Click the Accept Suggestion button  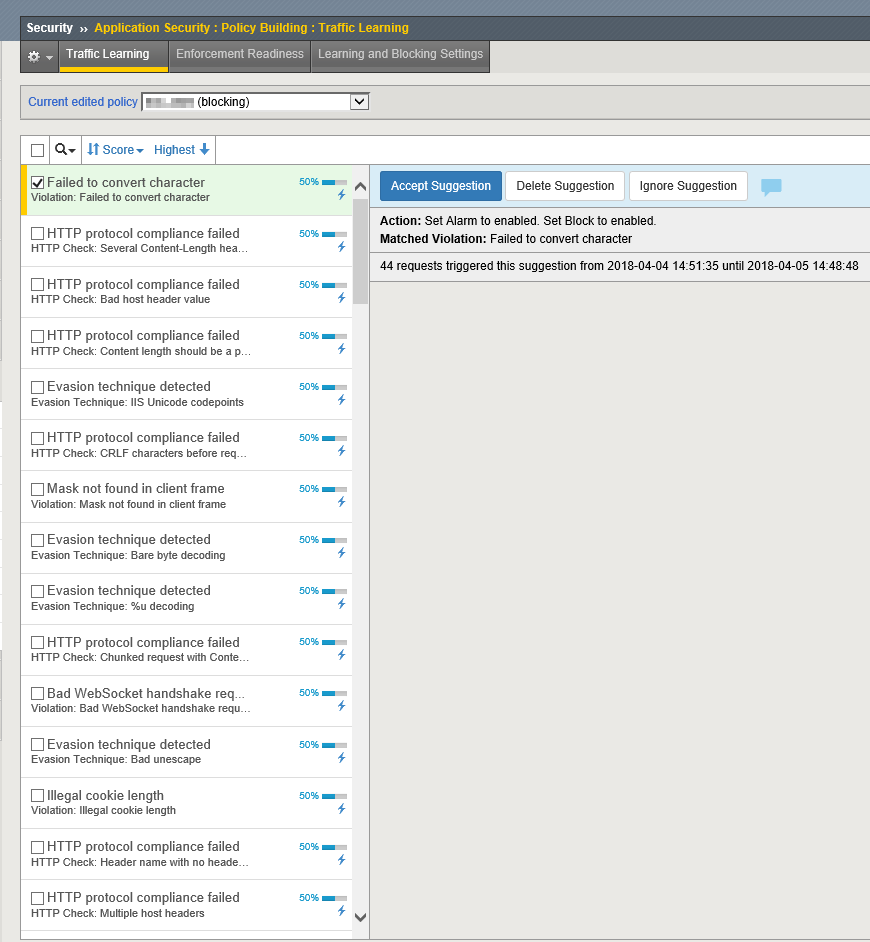pyautogui.click(x=440, y=186)
